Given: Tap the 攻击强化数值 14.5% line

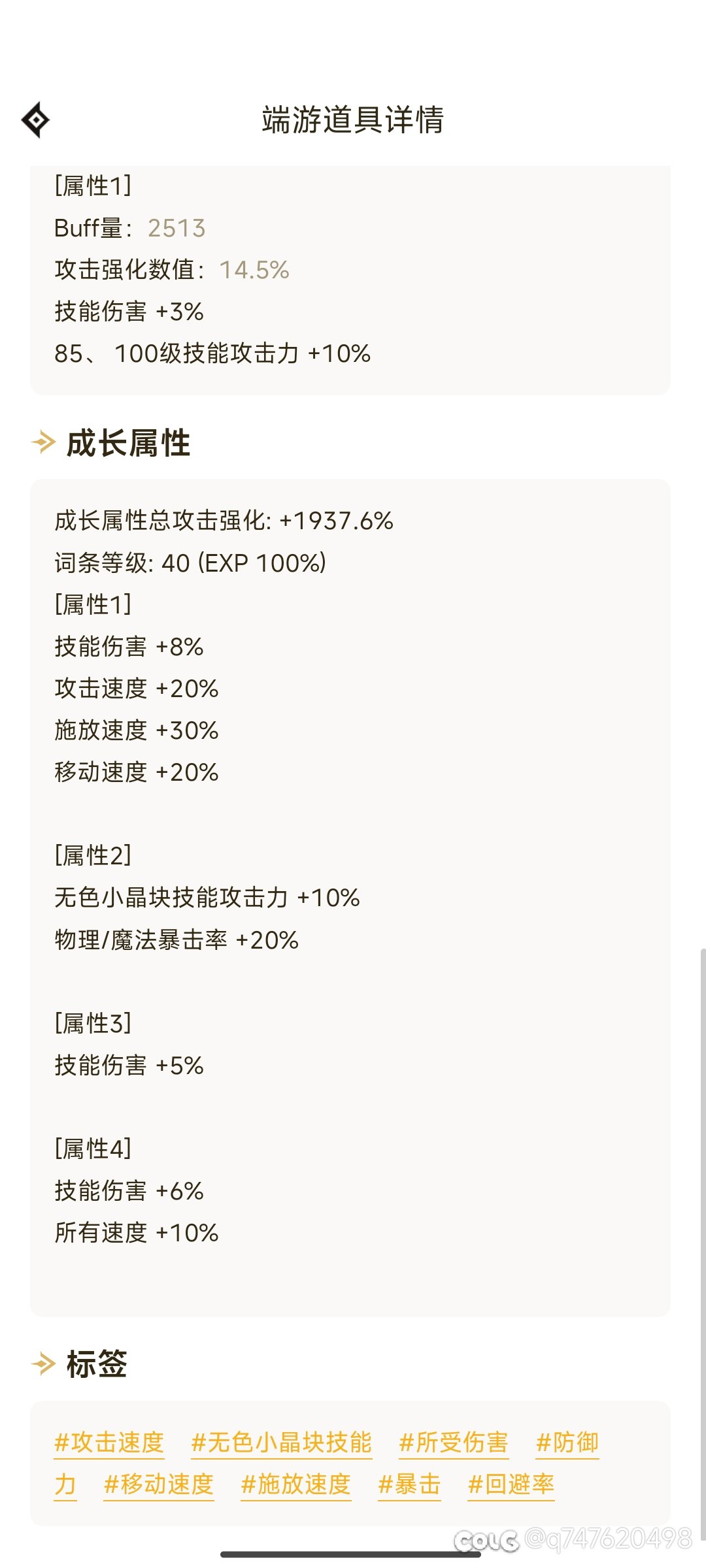Looking at the screenshot, I should tap(172, 270).
